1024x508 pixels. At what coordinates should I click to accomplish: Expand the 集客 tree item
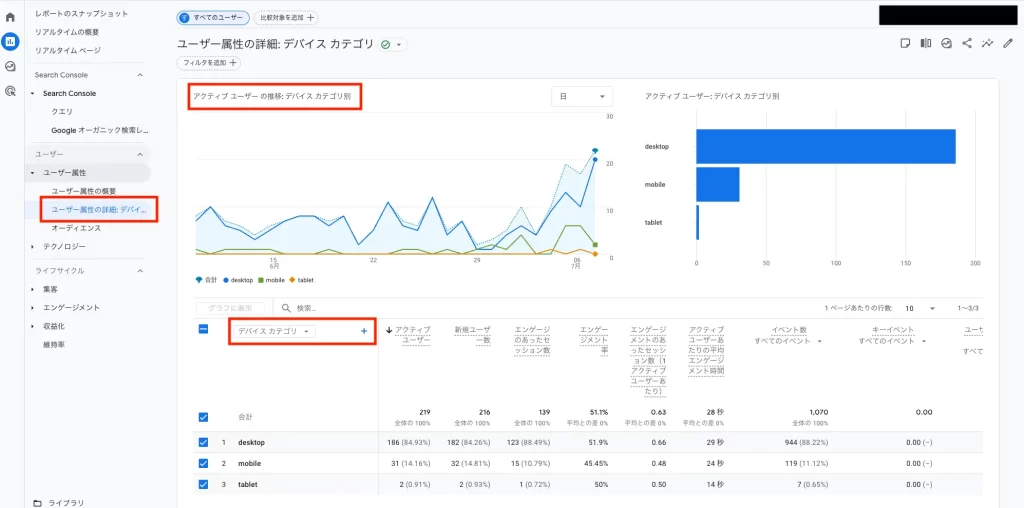(x=33, y=289)
